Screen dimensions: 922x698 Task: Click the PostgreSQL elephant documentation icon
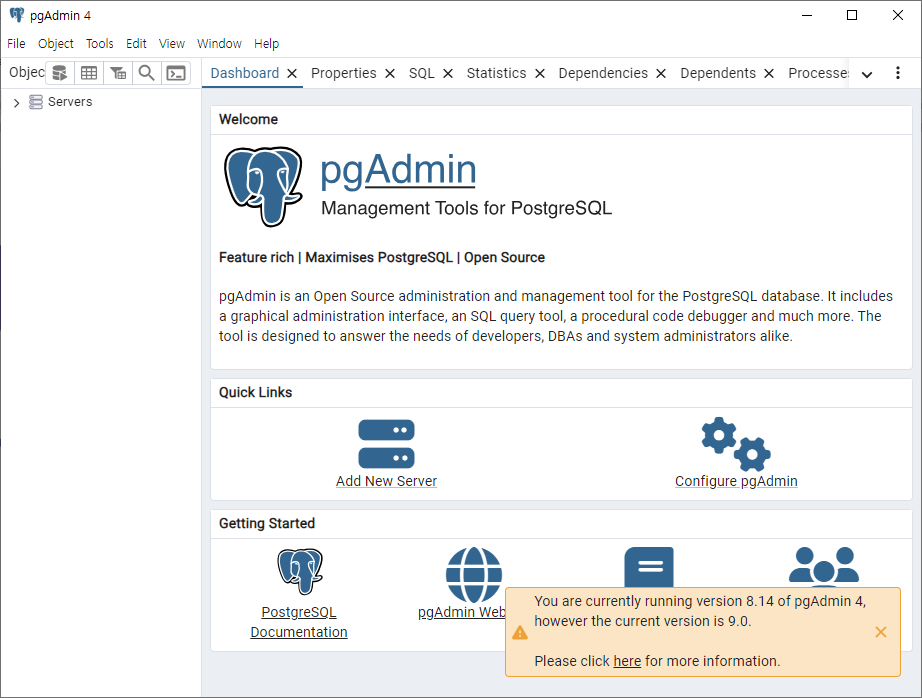click(x=300, y=570)
